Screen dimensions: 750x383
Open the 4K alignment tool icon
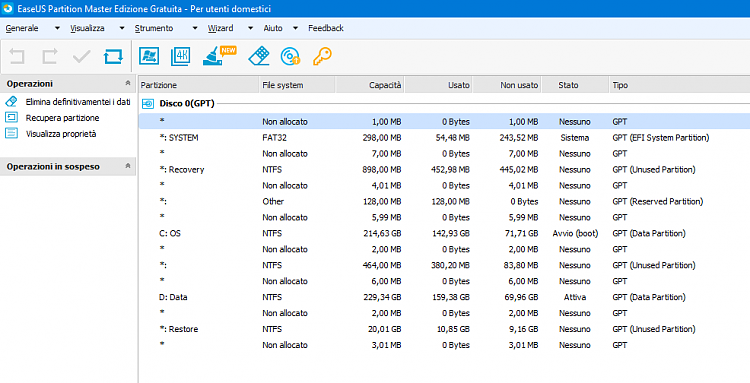(x=180, y=56)
